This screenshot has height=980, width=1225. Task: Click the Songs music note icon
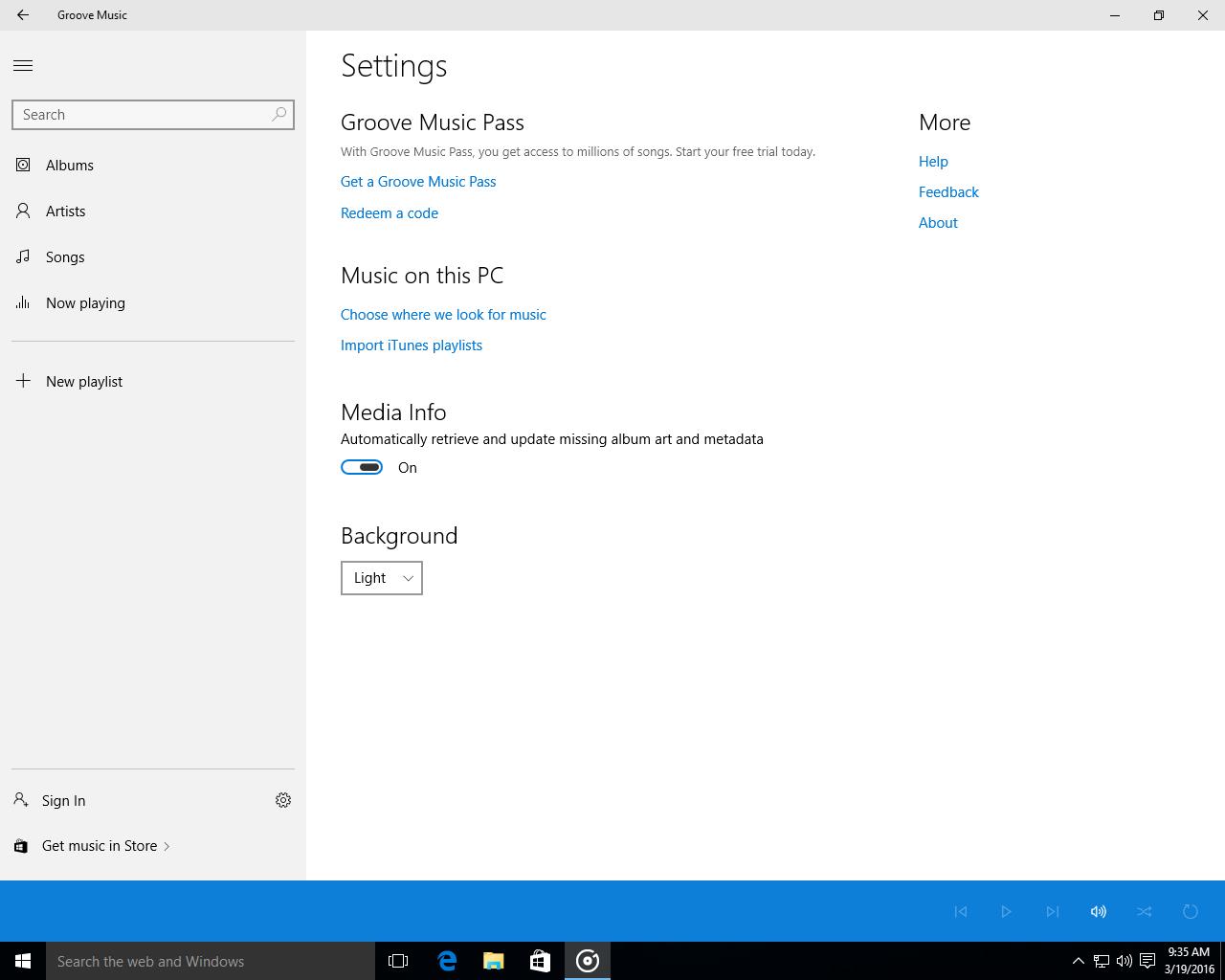tap(23, 256)
